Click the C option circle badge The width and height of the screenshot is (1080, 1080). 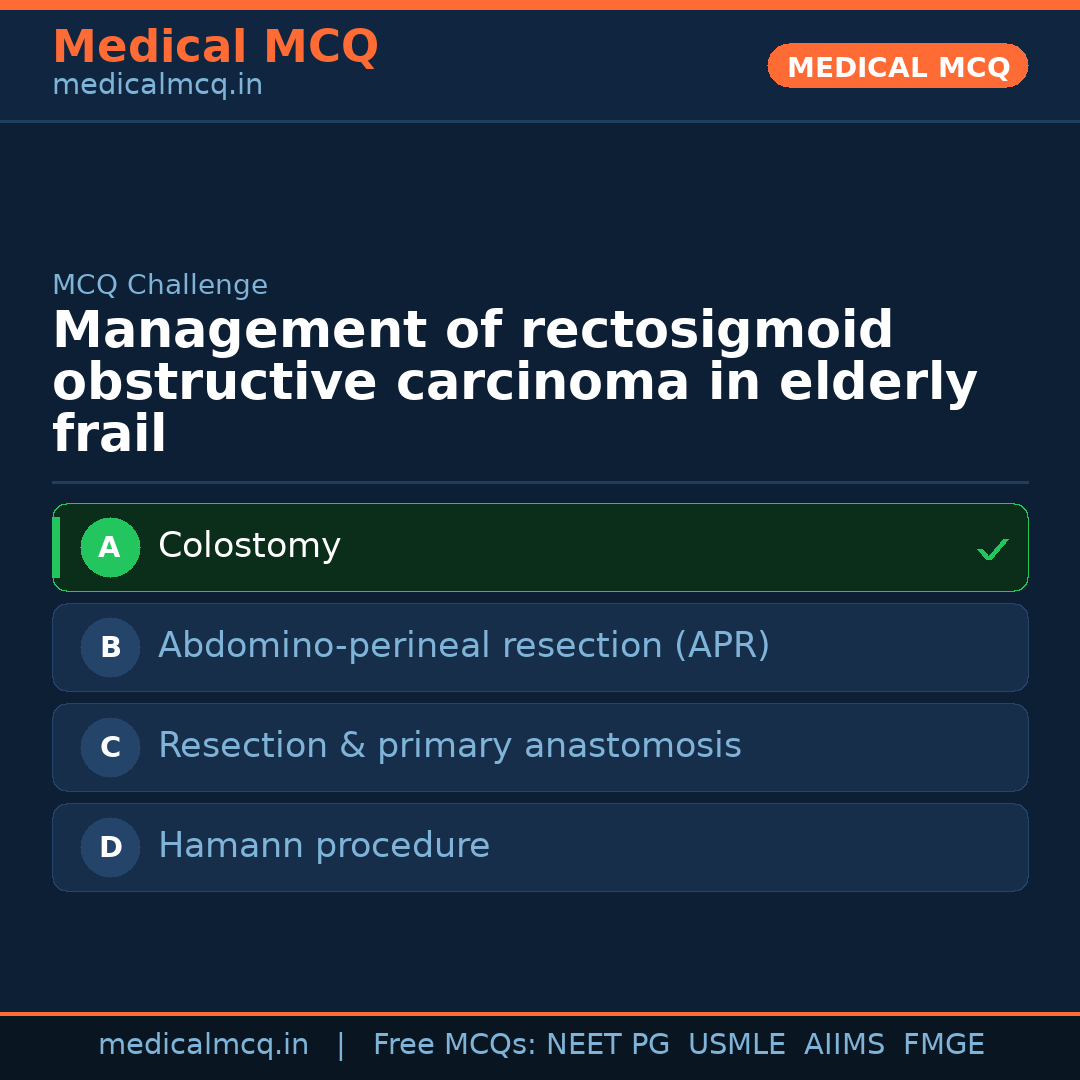[110, 747]
